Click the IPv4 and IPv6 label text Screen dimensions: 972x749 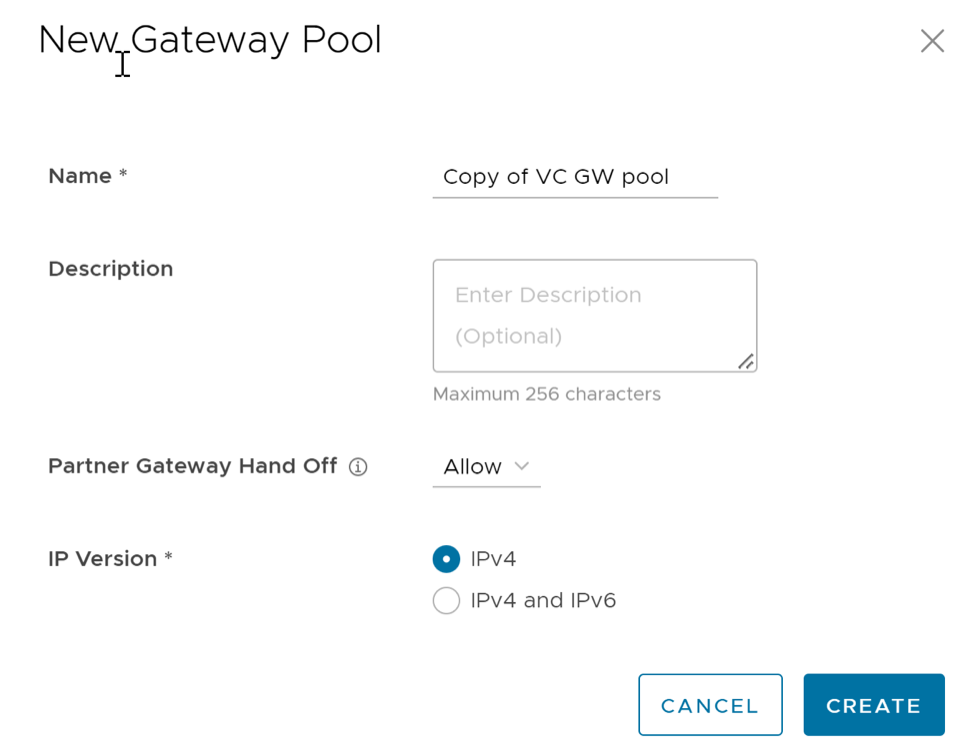(543, 600)
